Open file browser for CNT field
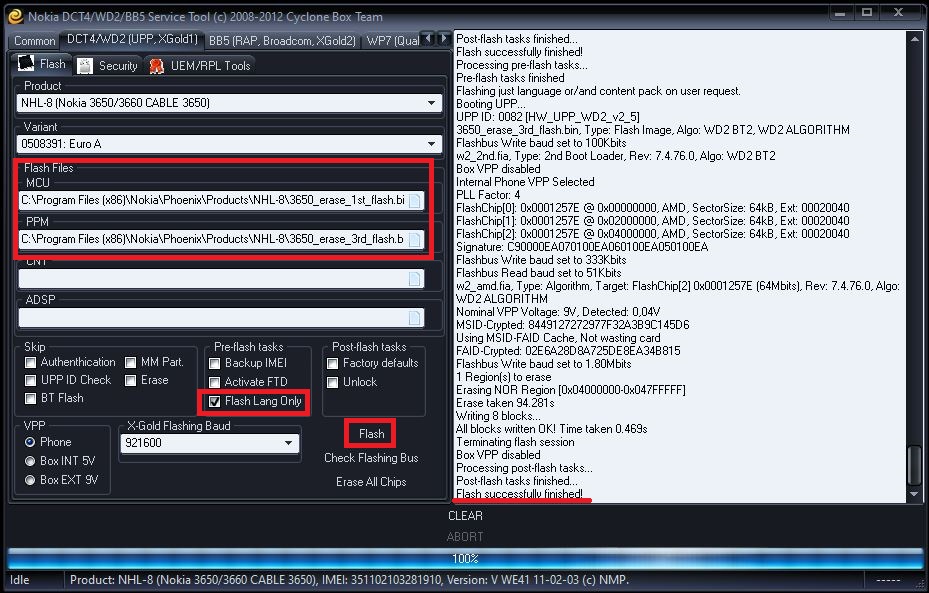The image size is (929, 593). [x=415, y=279]
